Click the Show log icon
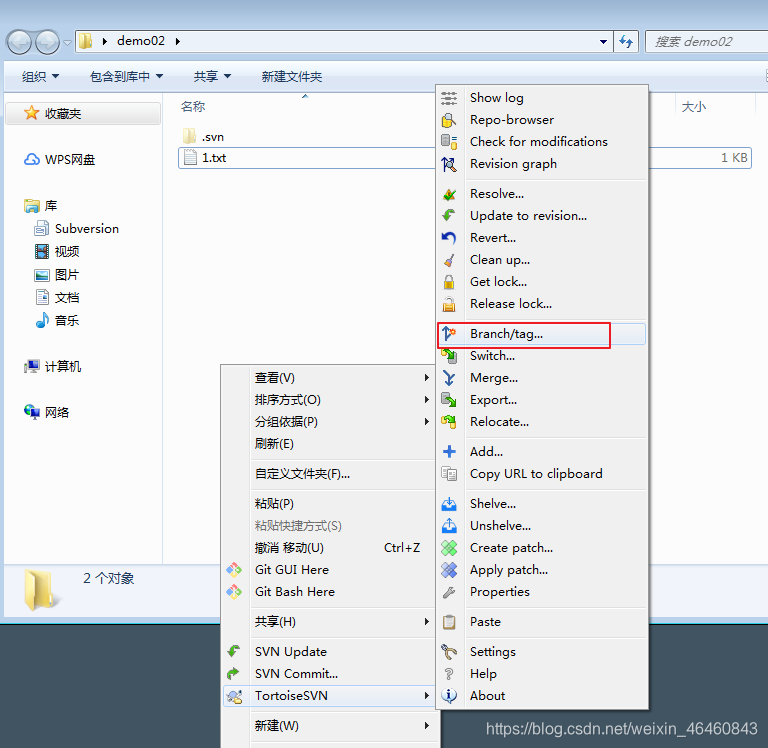Viewport: 768px width, 748px height. [449, 98]
